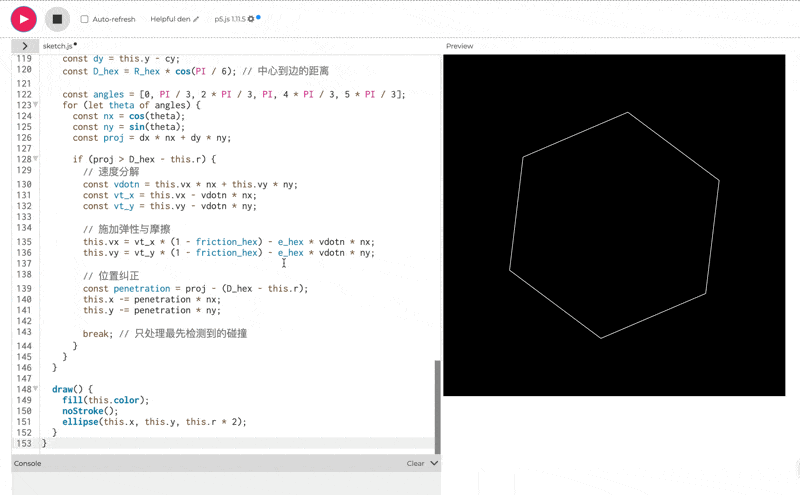The height and width of the screenshot is (495, 800).
Task: Click 'vt_x' declaration on line 131
Action: coord(123,195)
